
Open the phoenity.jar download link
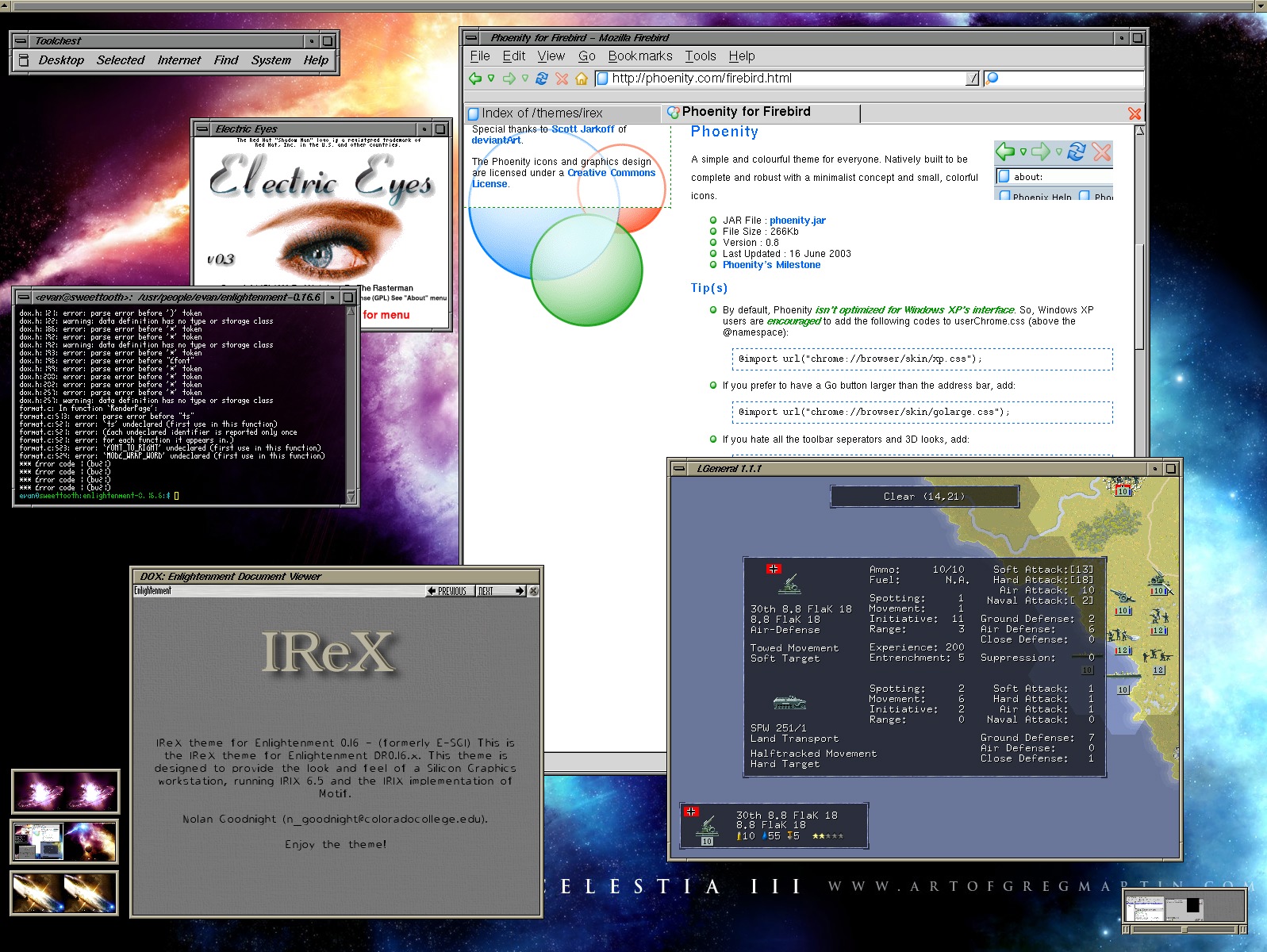797,221
